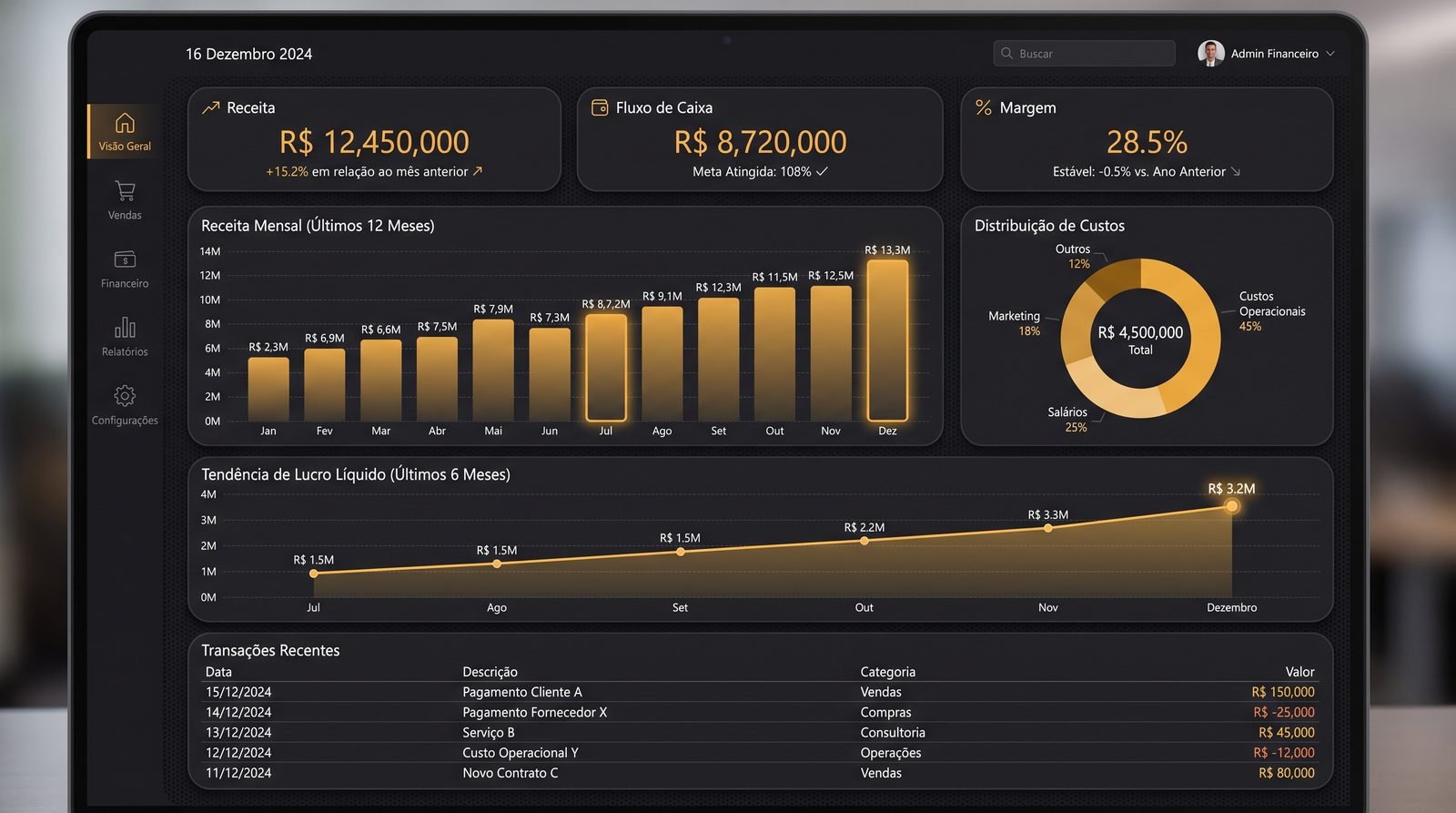The height and width of the screenshot is (813, 1456).
Task: Select the Configurações menu label
Action: (x=125, y=420)
